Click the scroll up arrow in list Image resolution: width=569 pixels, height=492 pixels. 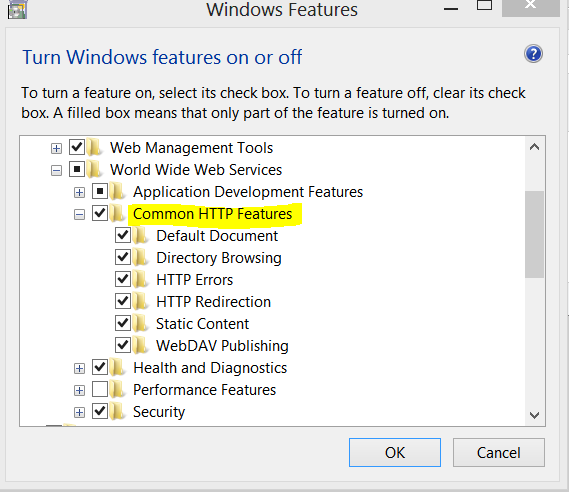tap(534, 147)
